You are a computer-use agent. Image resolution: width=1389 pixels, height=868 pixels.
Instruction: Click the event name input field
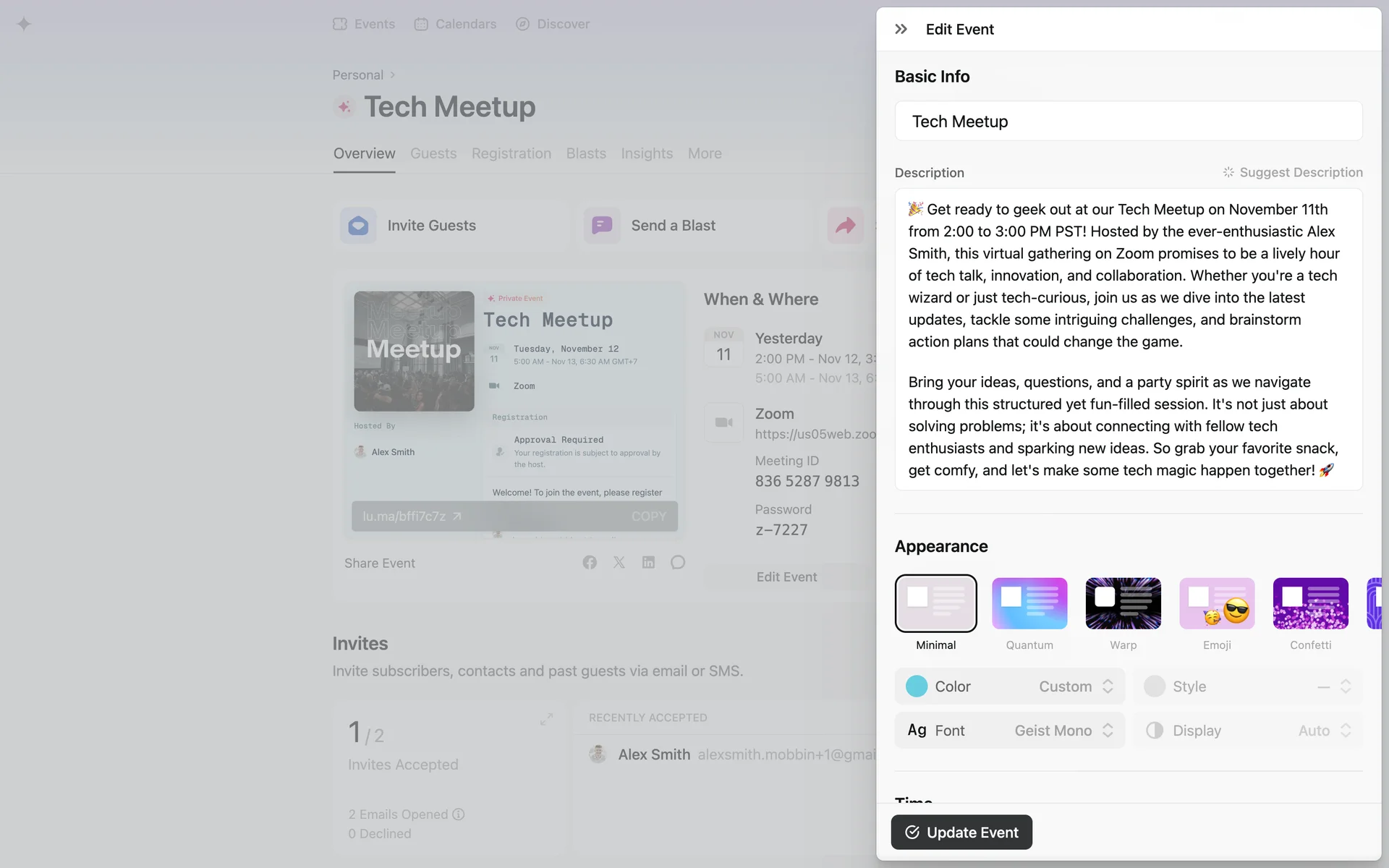click(x=1128, y=122)
